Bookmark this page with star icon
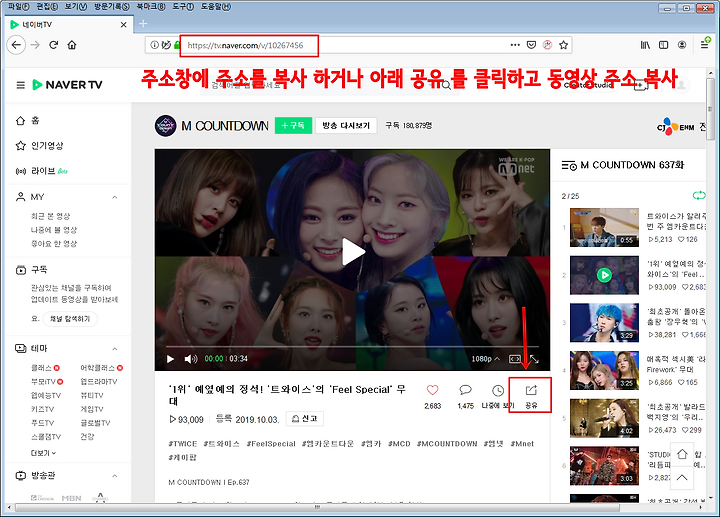The width and height of the screenshot is (720, 517). coord(563,45)
